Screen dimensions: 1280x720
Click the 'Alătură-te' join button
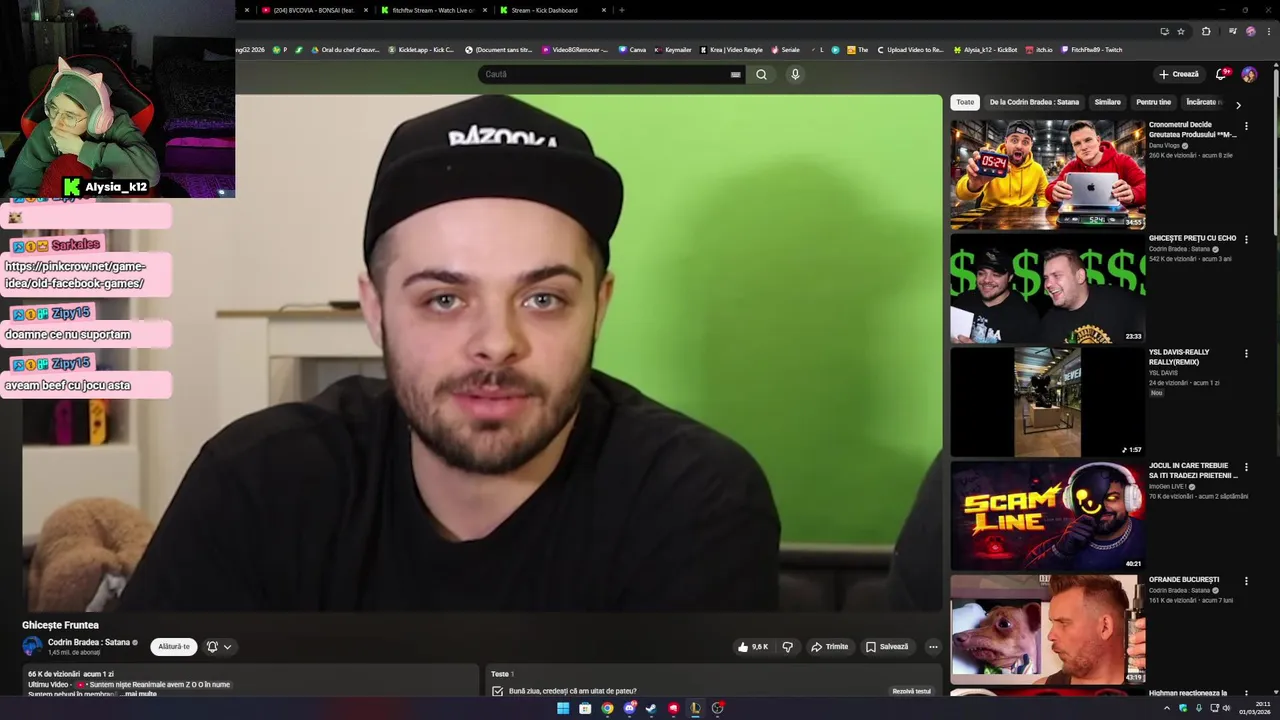(x=174, y=647)
